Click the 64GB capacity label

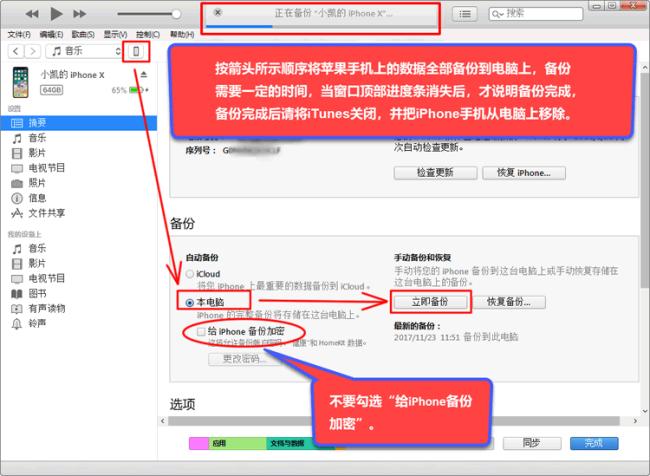point(51,90)
